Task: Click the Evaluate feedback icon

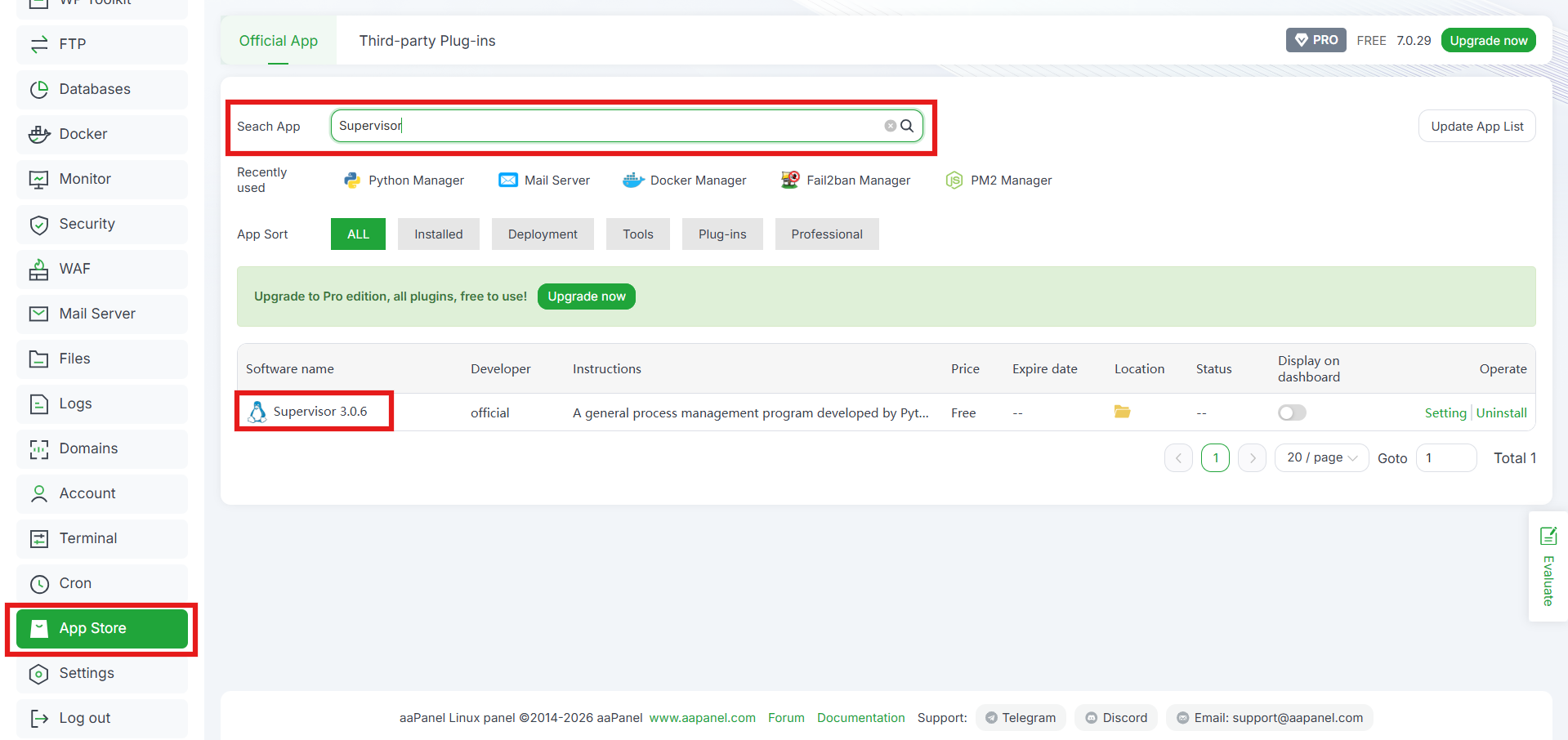Action: pyautogui.click(x=1548, y=536)
